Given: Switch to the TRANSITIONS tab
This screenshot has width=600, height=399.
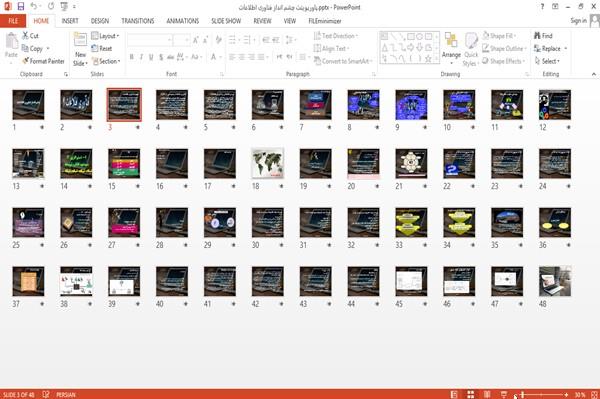Looking at the screenshot, I should [x=137, y=21].
